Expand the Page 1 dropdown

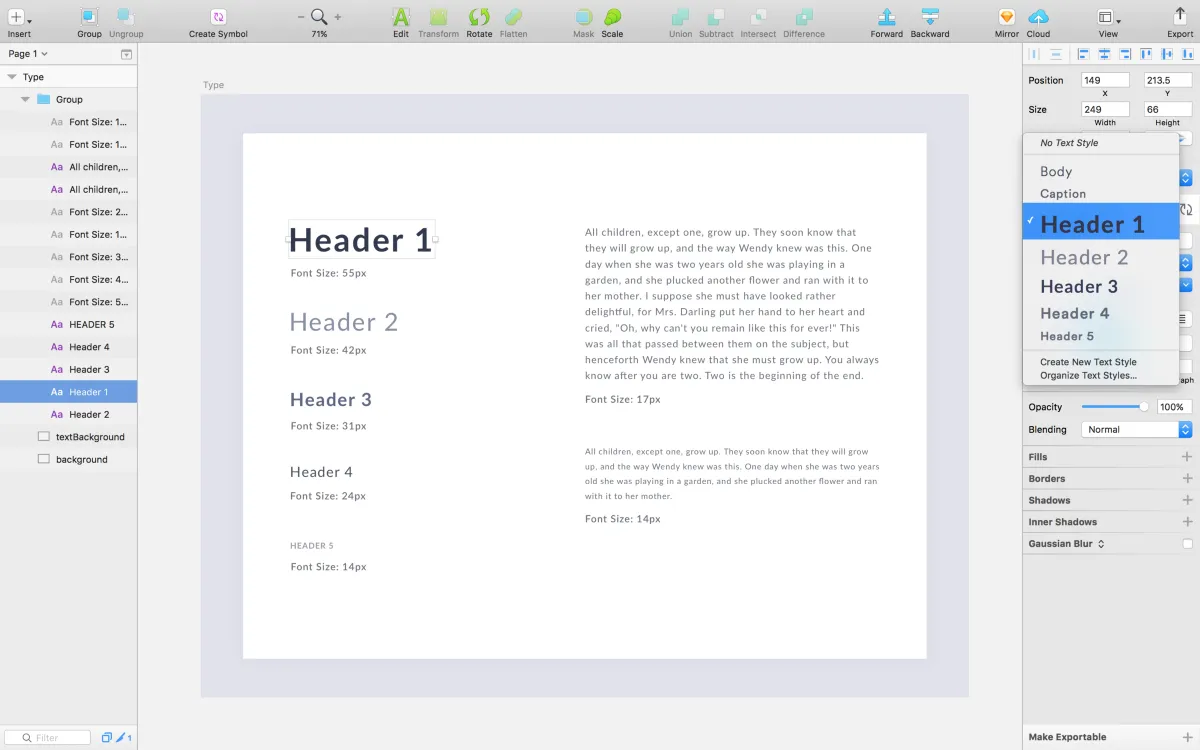[x=26, y=53]
